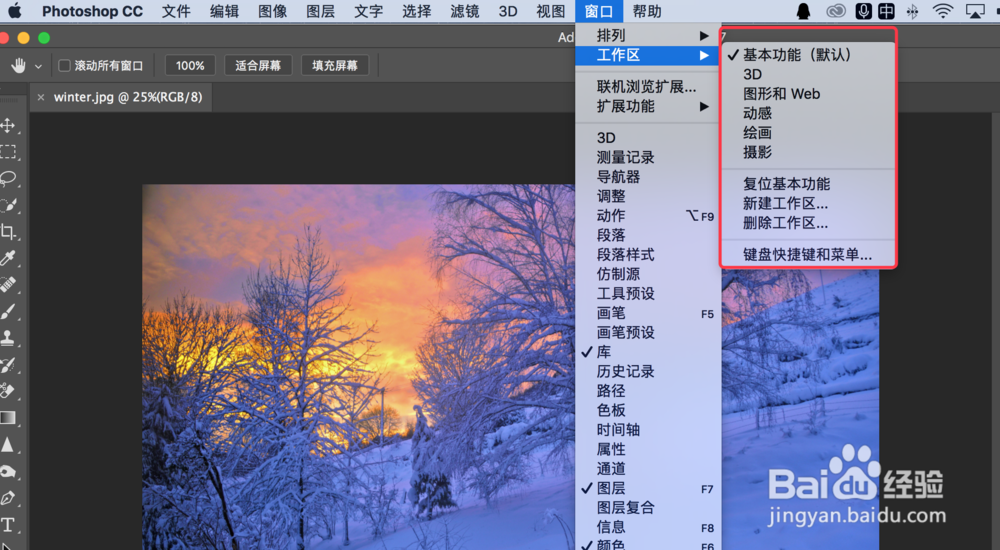Select the Type tool

pyautogui.click(x=8, y=524)
